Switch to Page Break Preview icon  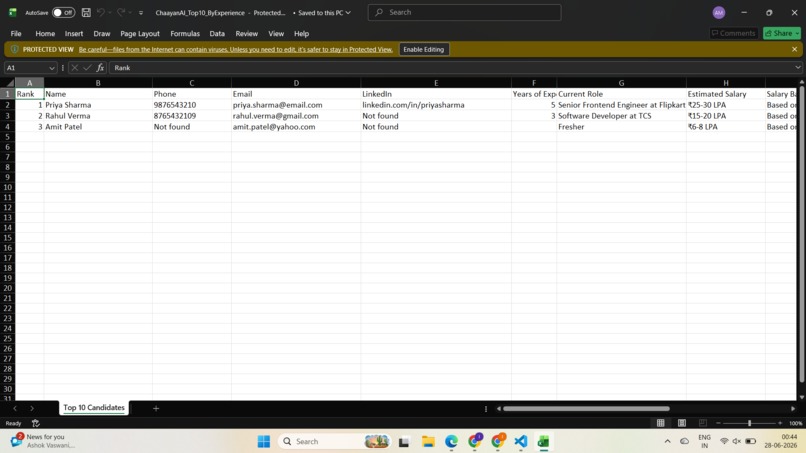(x=702, y=423)
